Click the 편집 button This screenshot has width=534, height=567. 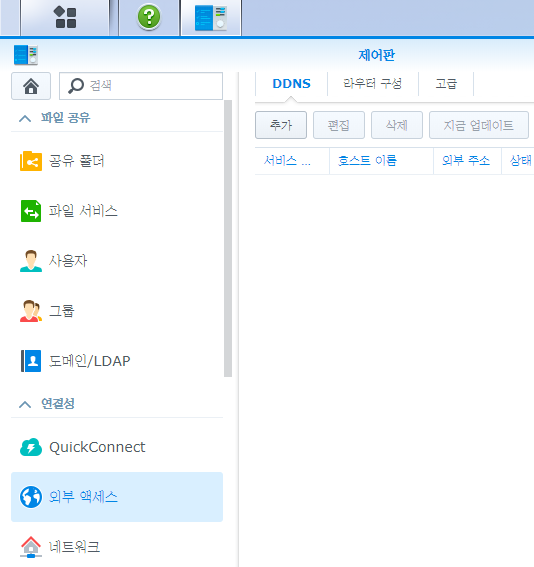[339, 125]
